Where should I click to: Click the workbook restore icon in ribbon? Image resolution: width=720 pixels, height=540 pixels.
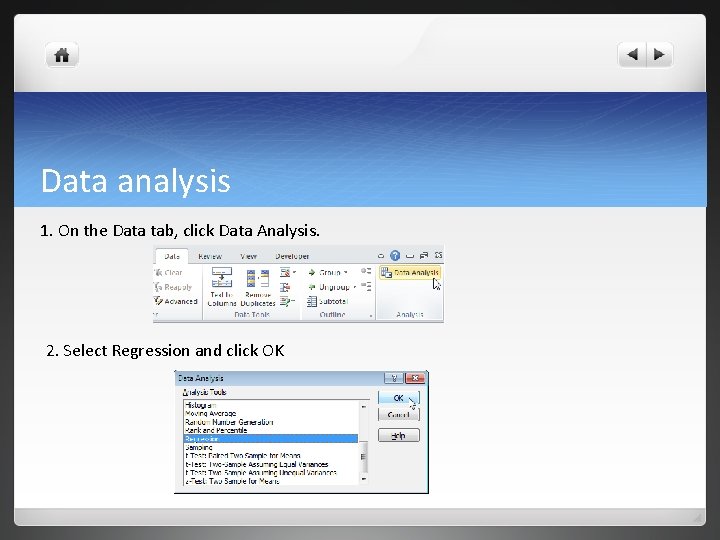coord(424,255)
